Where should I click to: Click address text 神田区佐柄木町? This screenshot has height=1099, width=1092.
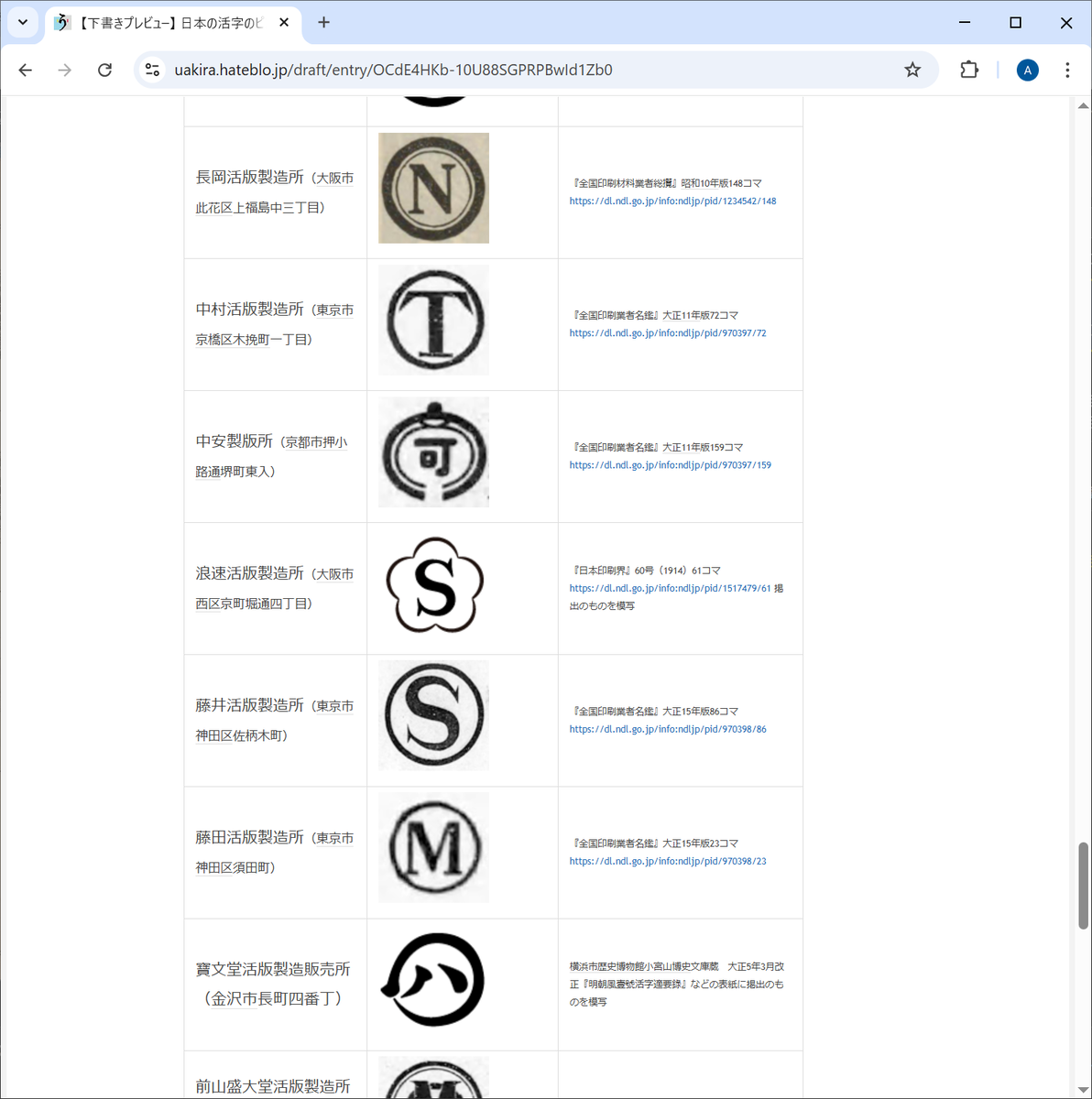point(241,735)
